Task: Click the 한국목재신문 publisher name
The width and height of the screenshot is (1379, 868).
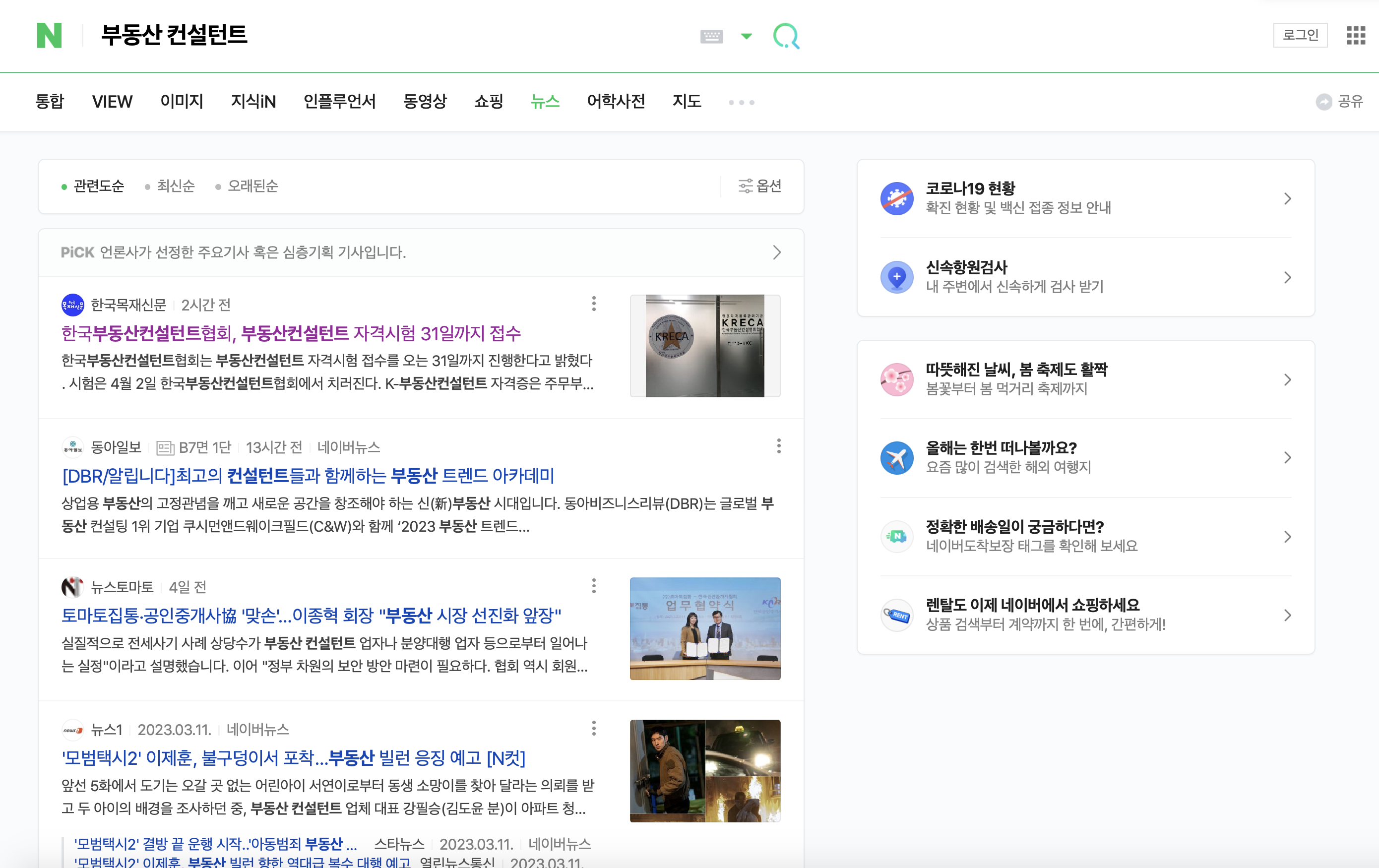Action: 129,305
